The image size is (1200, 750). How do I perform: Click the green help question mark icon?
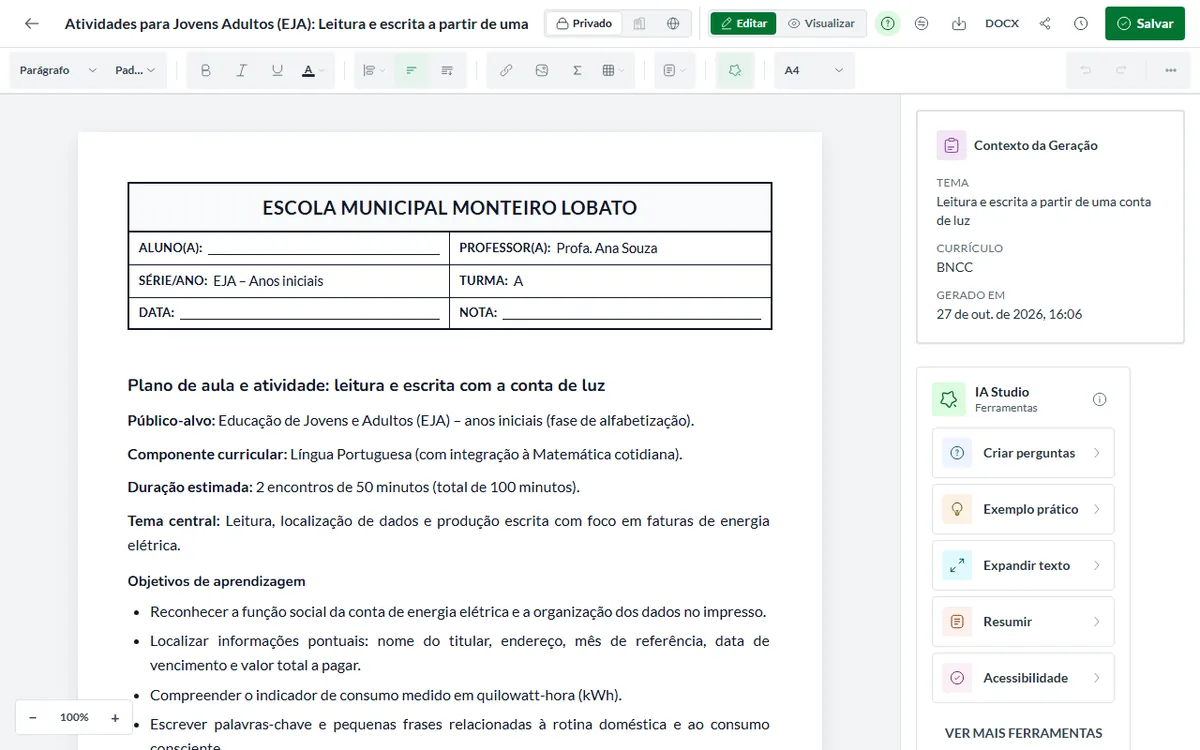[887, 23]
